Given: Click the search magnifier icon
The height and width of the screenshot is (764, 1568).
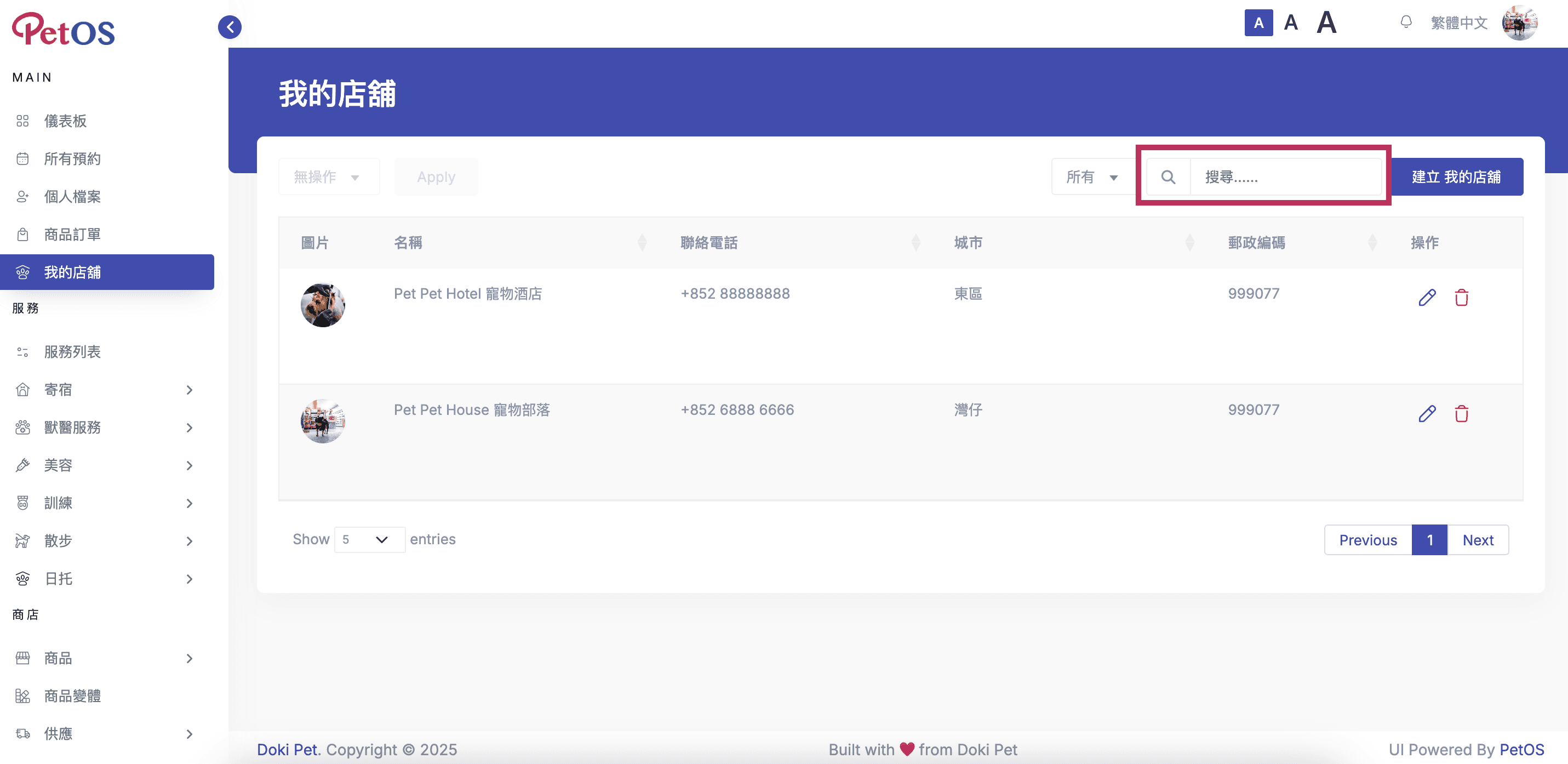Looking at the screenshot, I should [x=1168, y=177].
